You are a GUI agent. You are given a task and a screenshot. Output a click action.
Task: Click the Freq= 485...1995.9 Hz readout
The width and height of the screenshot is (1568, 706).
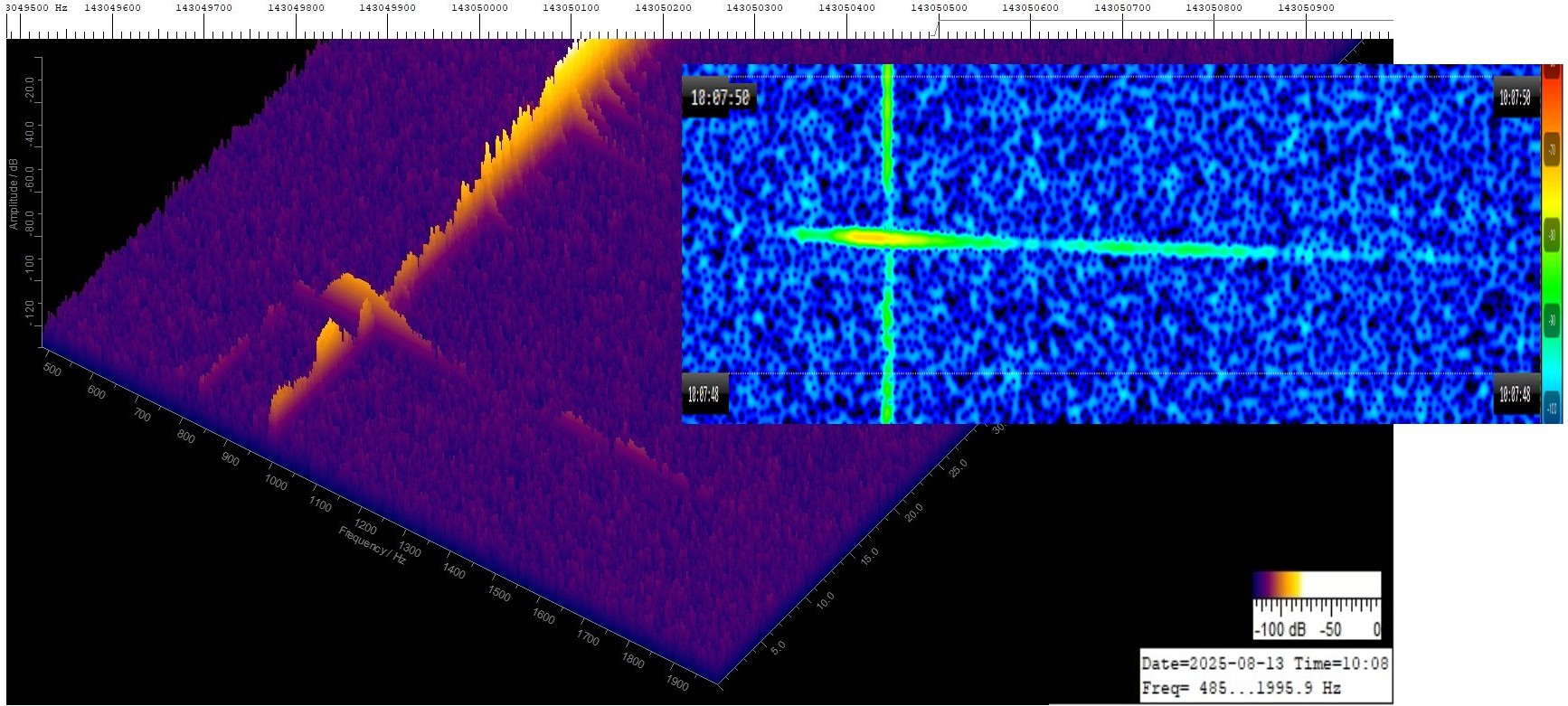tap(1241, 688)
